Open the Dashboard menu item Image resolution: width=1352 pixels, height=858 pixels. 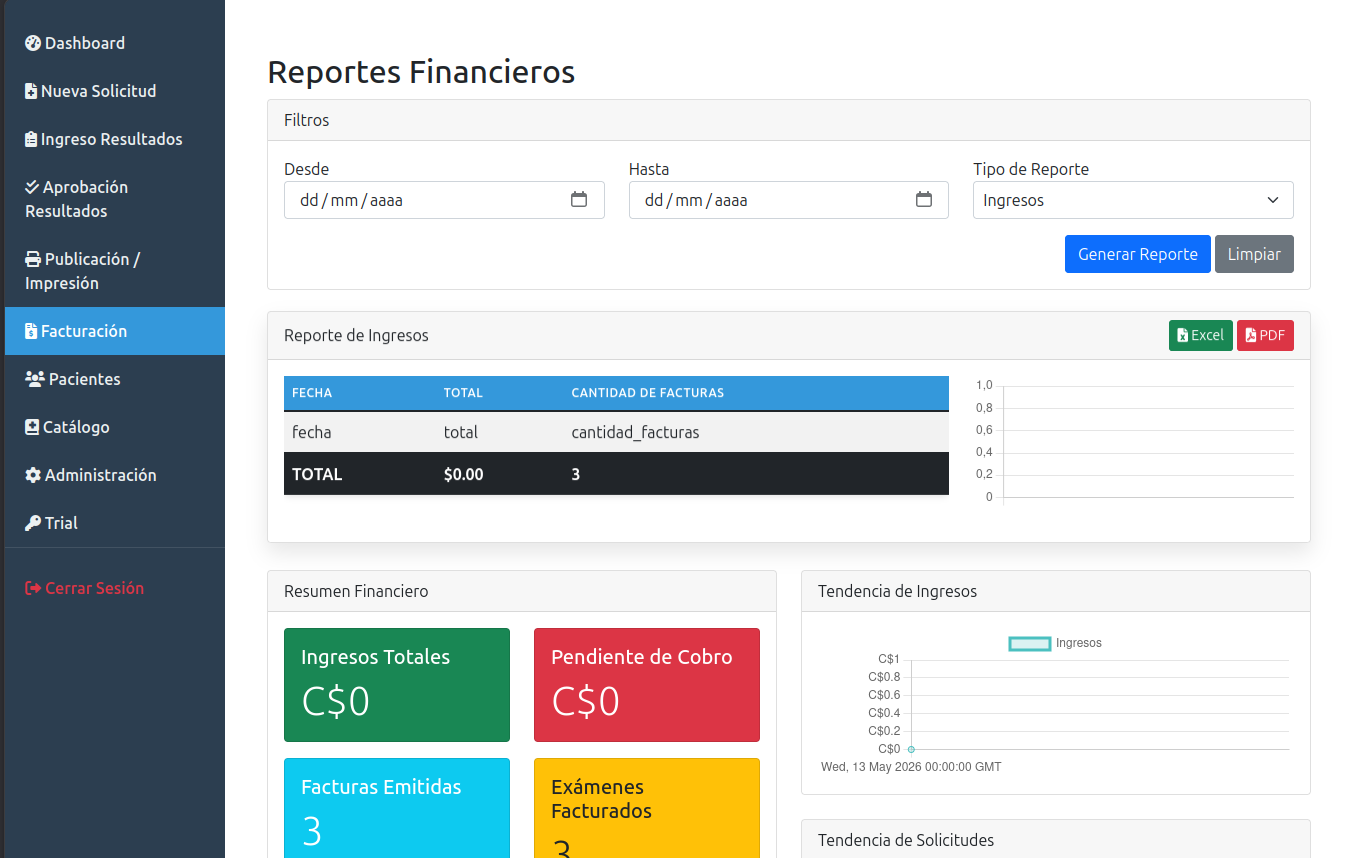[x=115, y=43]
